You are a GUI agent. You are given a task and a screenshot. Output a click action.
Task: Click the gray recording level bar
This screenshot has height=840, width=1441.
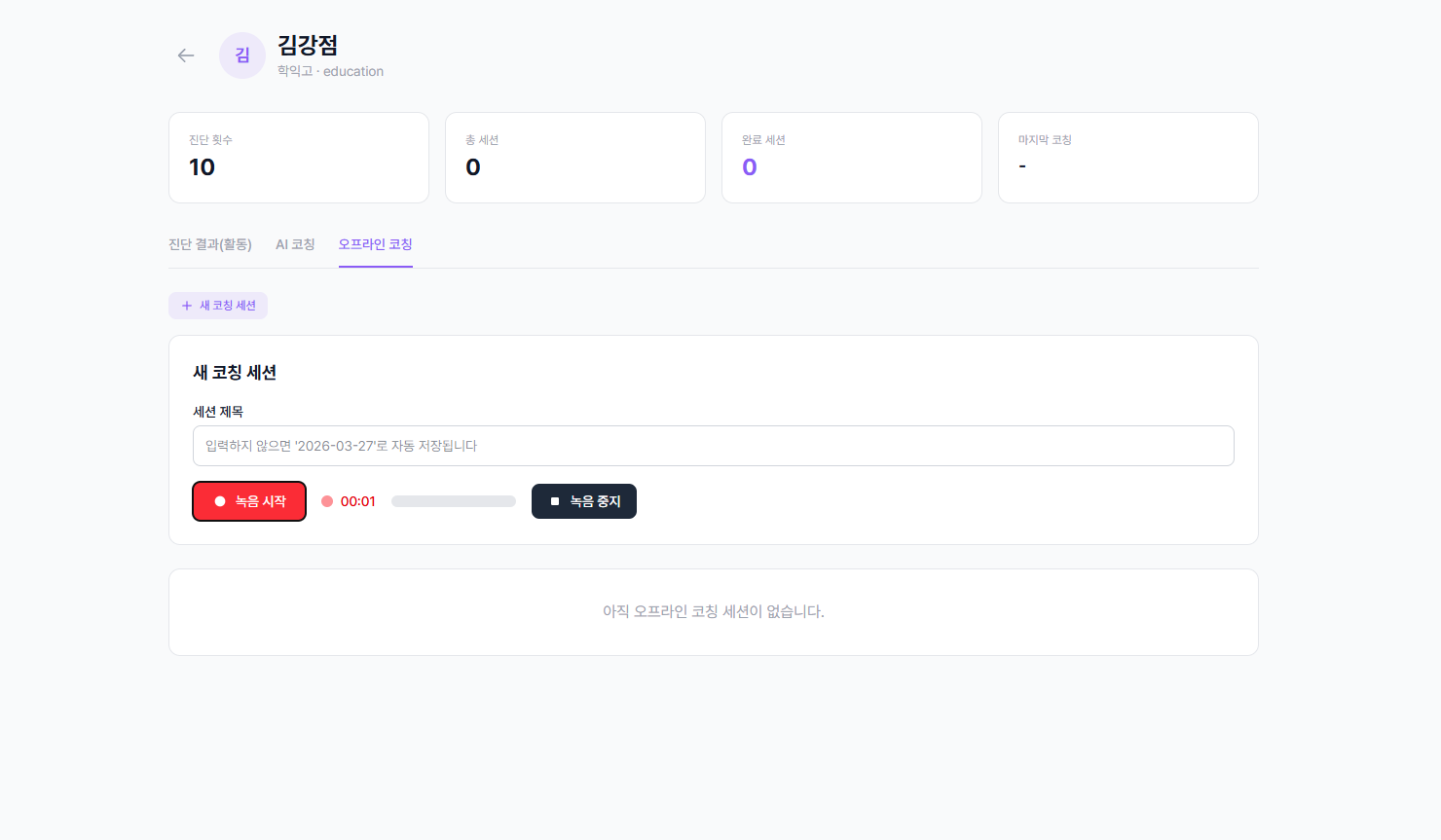click(x=453, y=501)
